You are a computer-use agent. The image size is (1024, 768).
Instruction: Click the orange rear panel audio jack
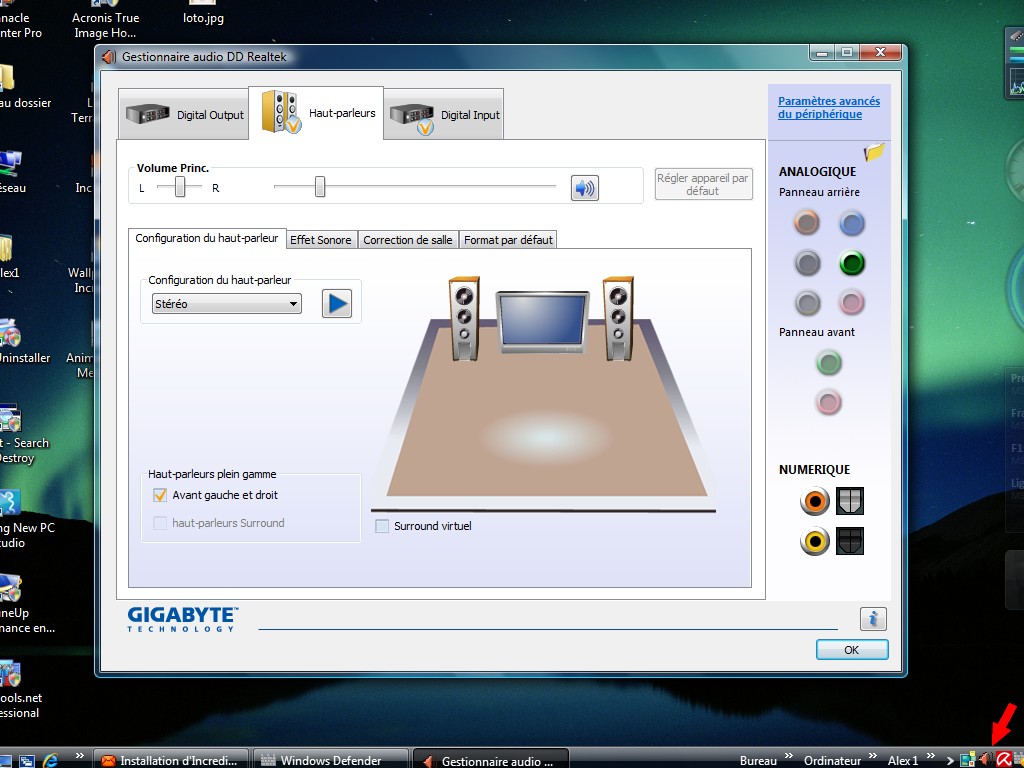pyautogui.click(x=807, y=223)
